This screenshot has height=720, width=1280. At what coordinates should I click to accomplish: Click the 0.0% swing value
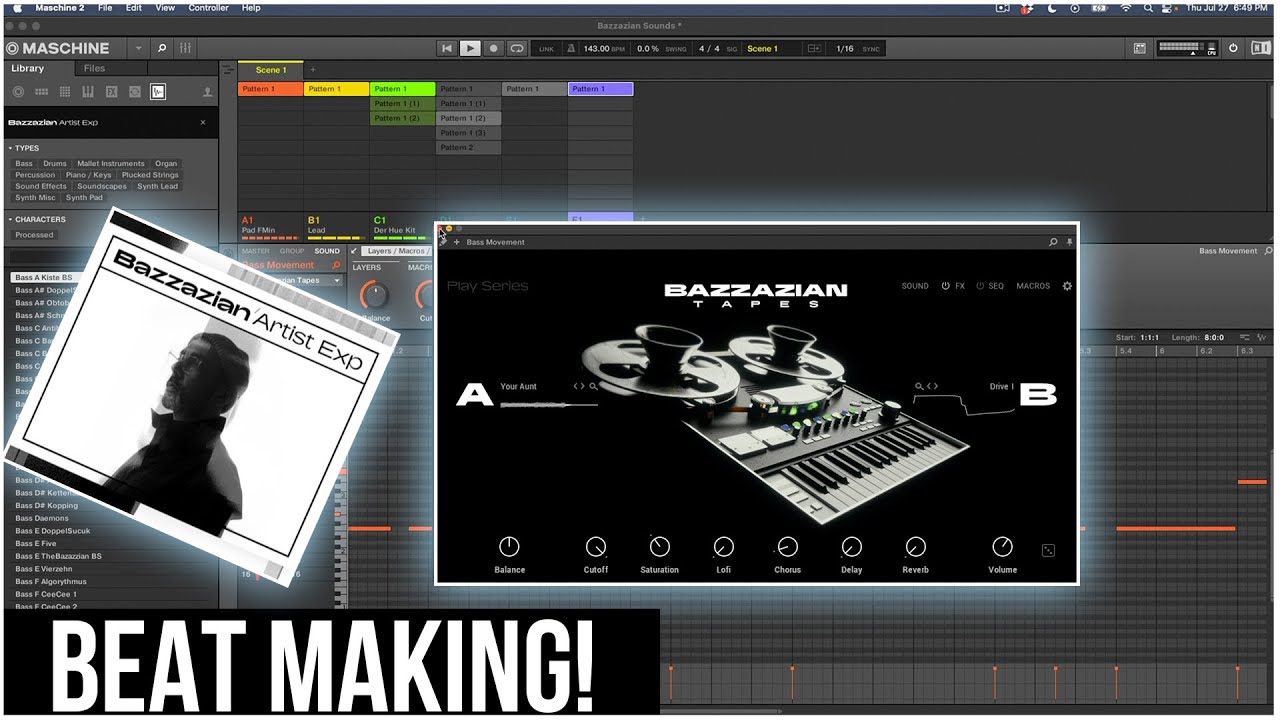648,48
